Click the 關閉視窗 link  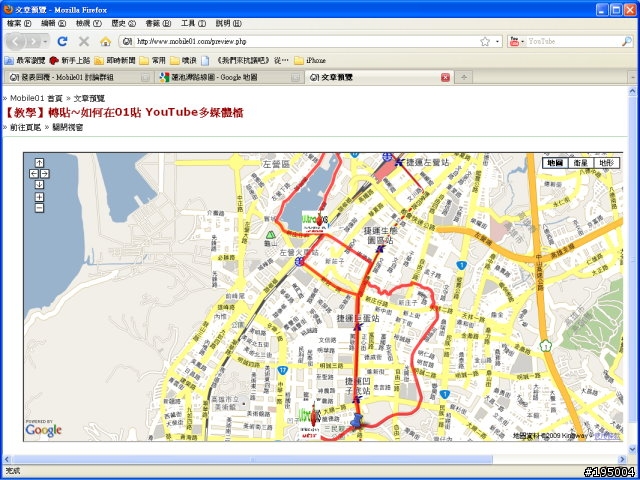[x=67, y=128]
